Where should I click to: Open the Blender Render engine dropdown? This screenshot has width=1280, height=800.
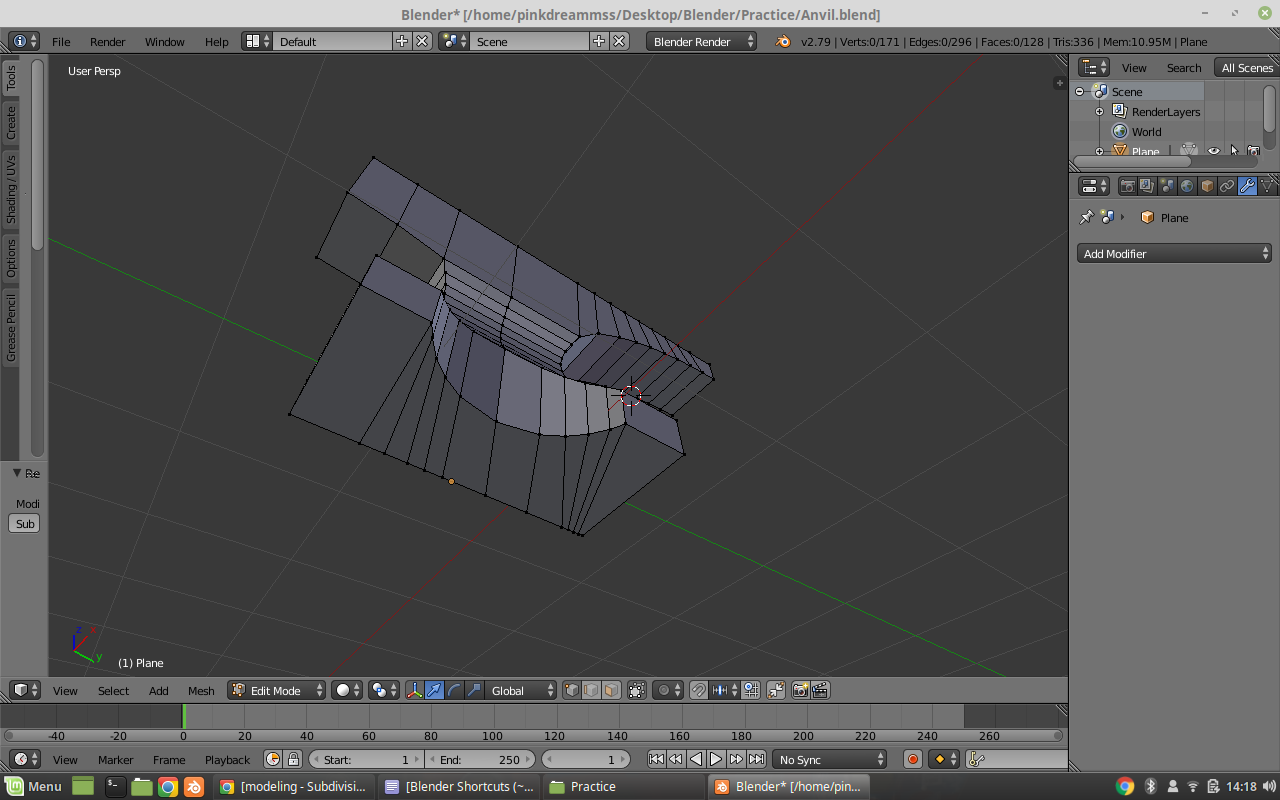702,41
